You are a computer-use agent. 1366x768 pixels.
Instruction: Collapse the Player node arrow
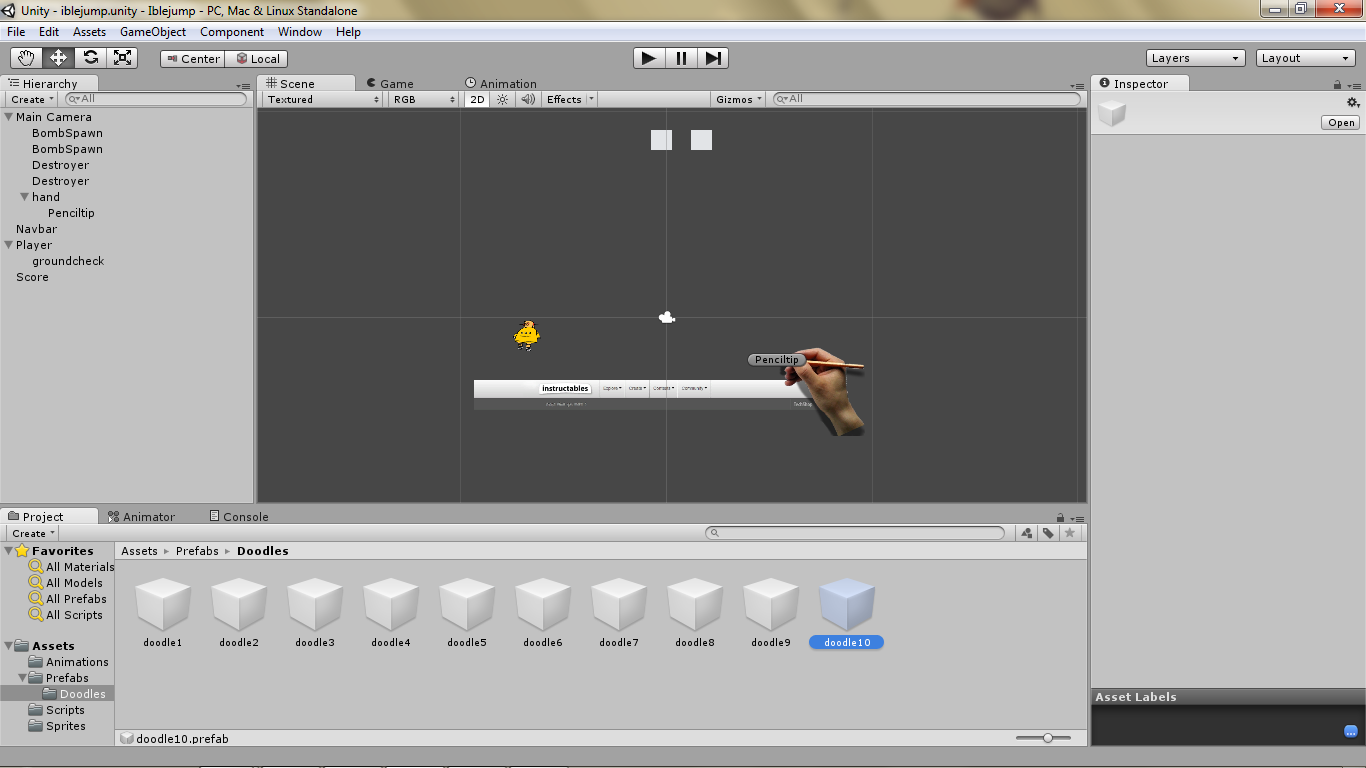(8, 245)
